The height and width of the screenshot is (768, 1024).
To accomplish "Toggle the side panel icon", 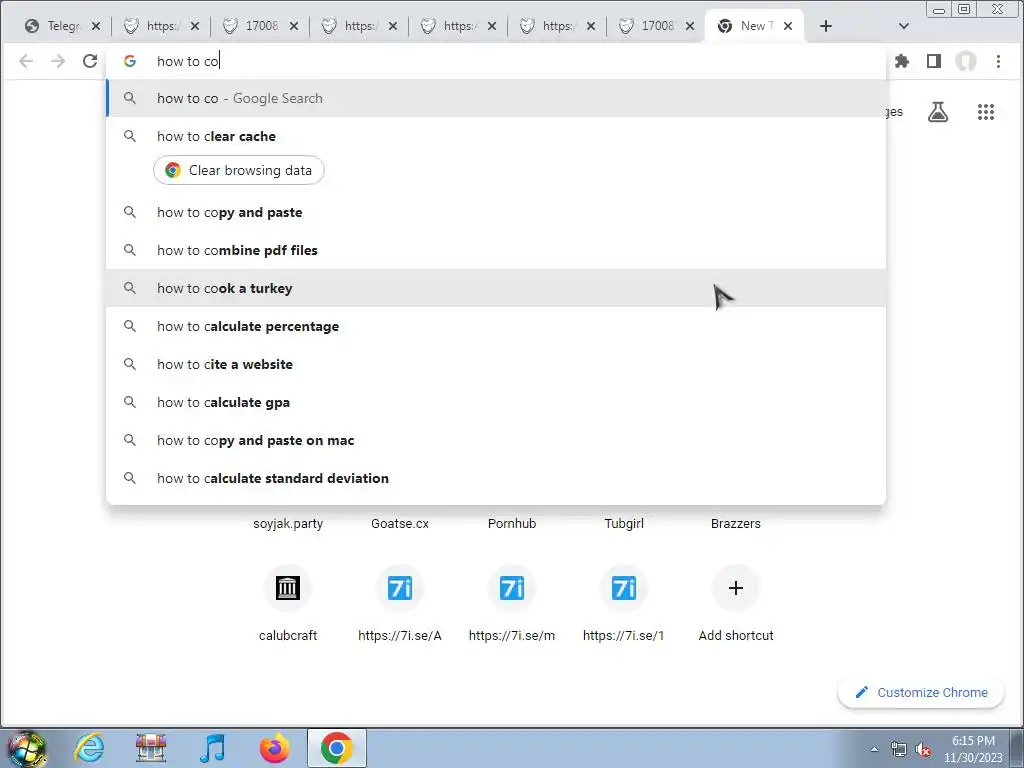I will point(934,61).
